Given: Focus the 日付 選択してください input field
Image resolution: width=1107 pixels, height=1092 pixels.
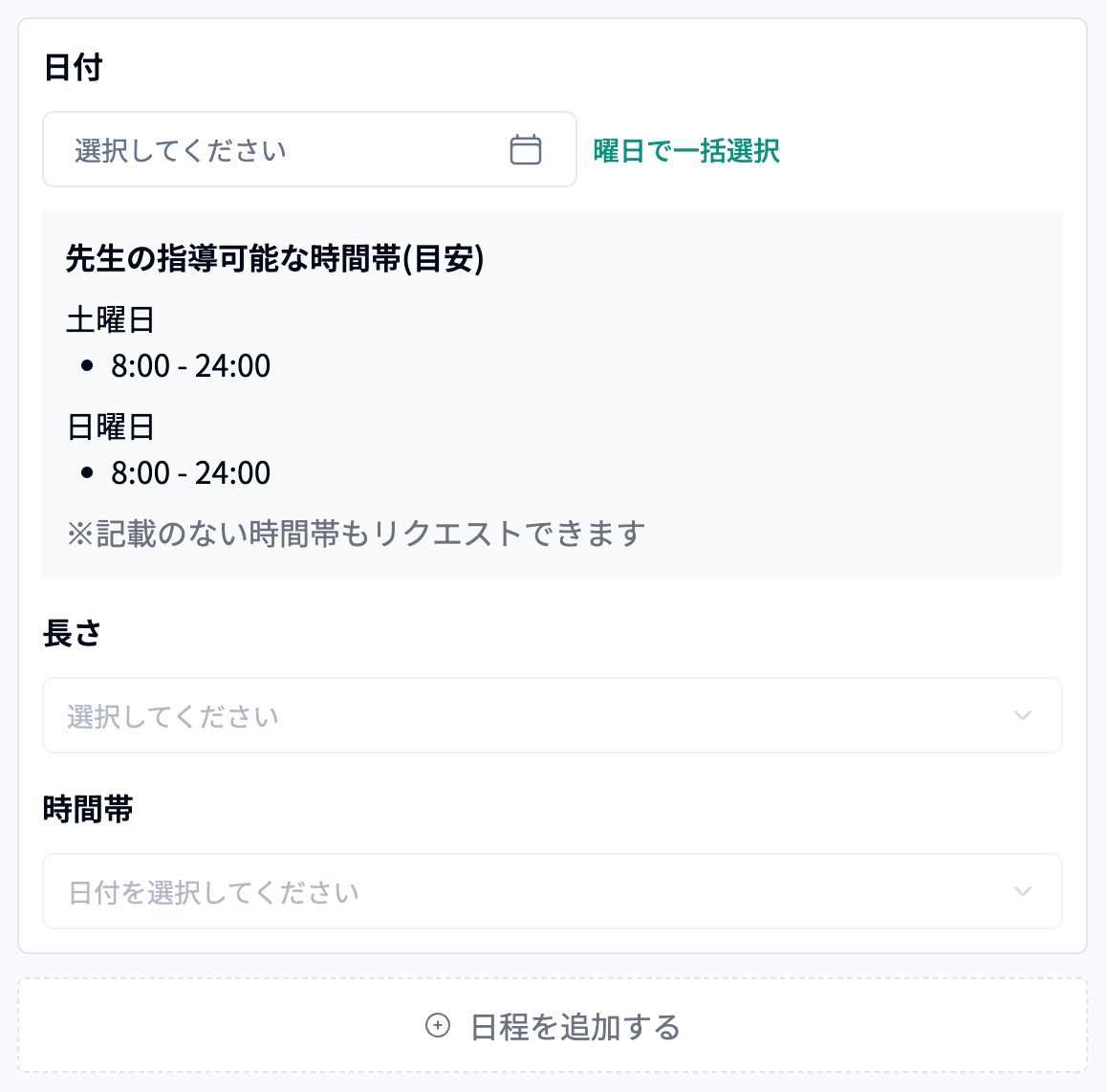Looking at the screenshot, I should click(x=277, y=150).
